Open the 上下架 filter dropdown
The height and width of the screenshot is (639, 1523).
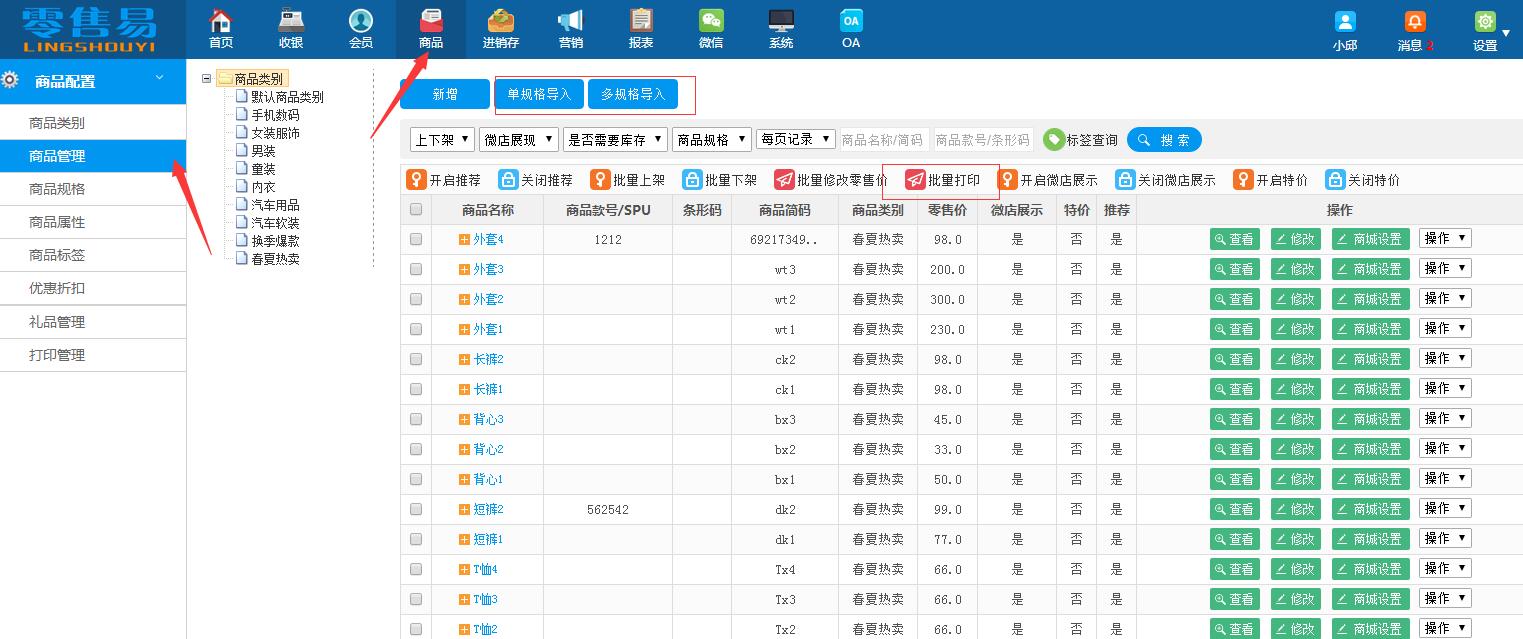[x=441, y=140]
